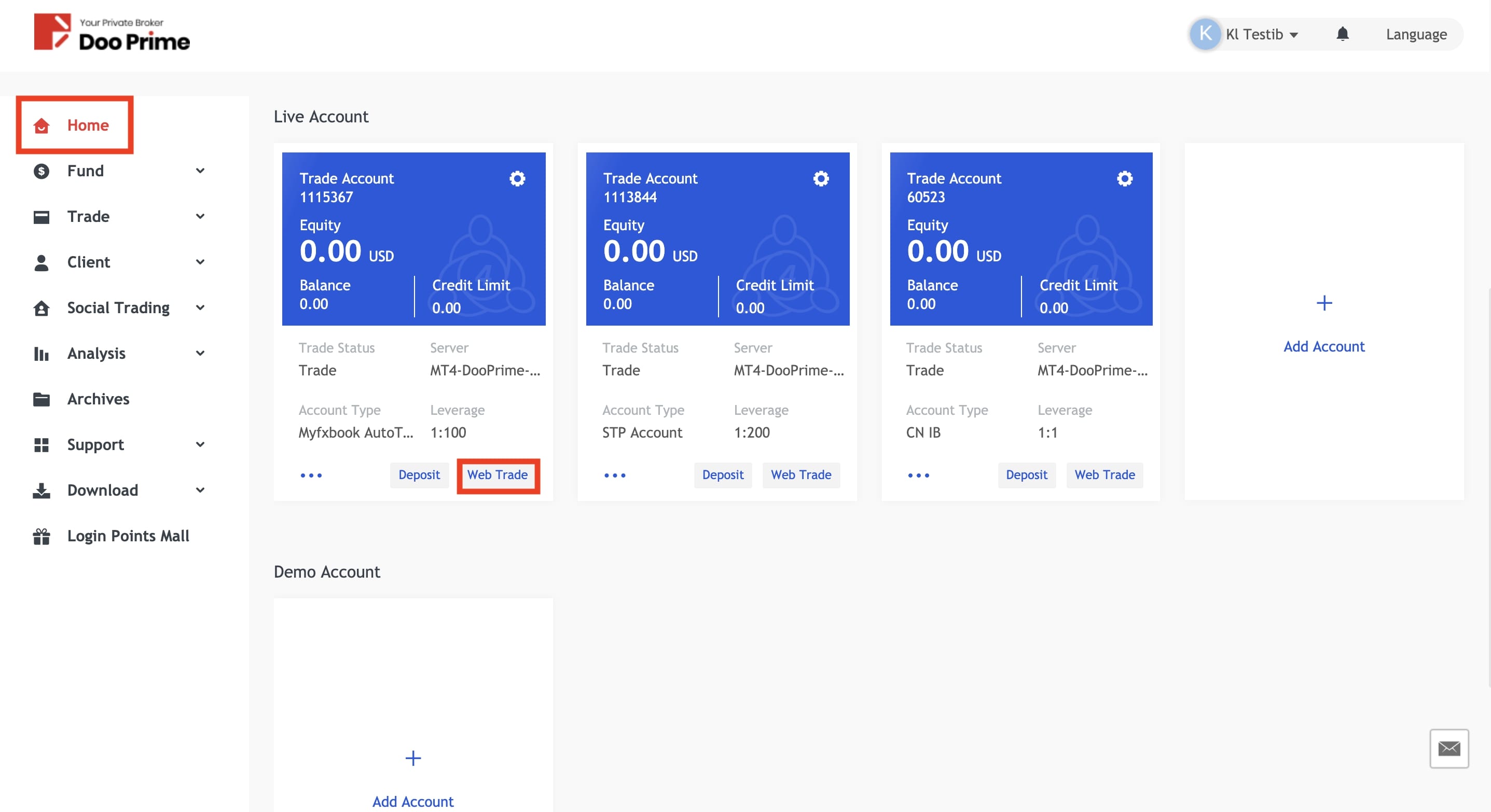Open settings gear for account 60523
This screenshot has height=812, width=1491.
[x=1125, y=179]
